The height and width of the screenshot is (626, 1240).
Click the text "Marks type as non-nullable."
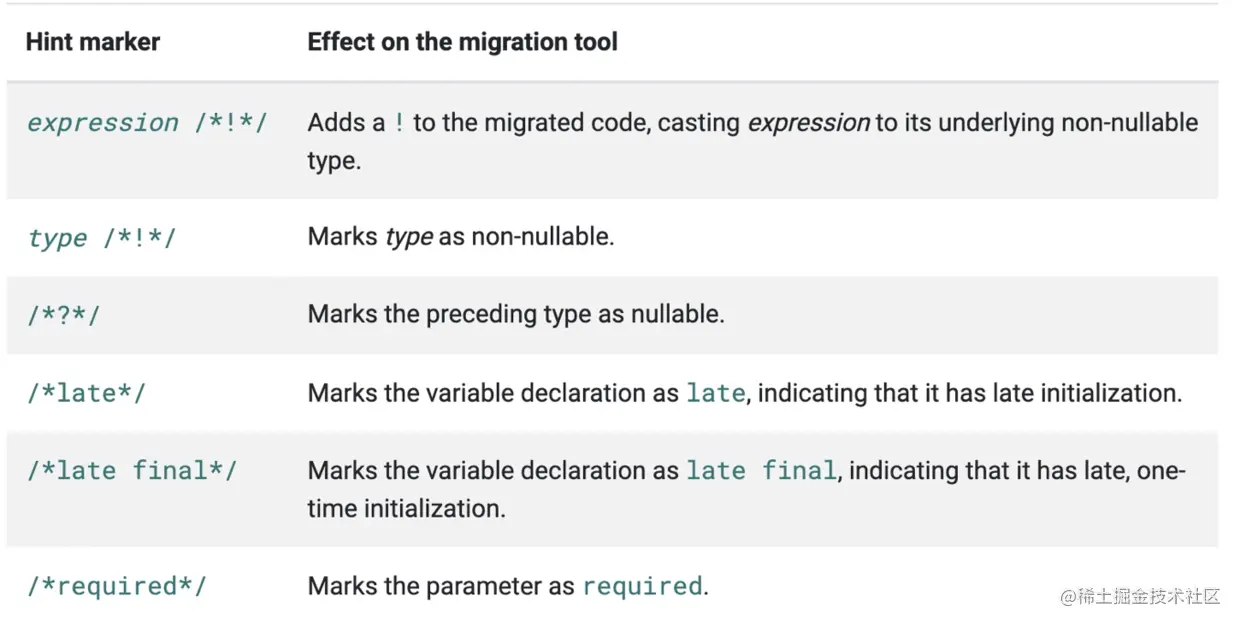pos(459,237)
